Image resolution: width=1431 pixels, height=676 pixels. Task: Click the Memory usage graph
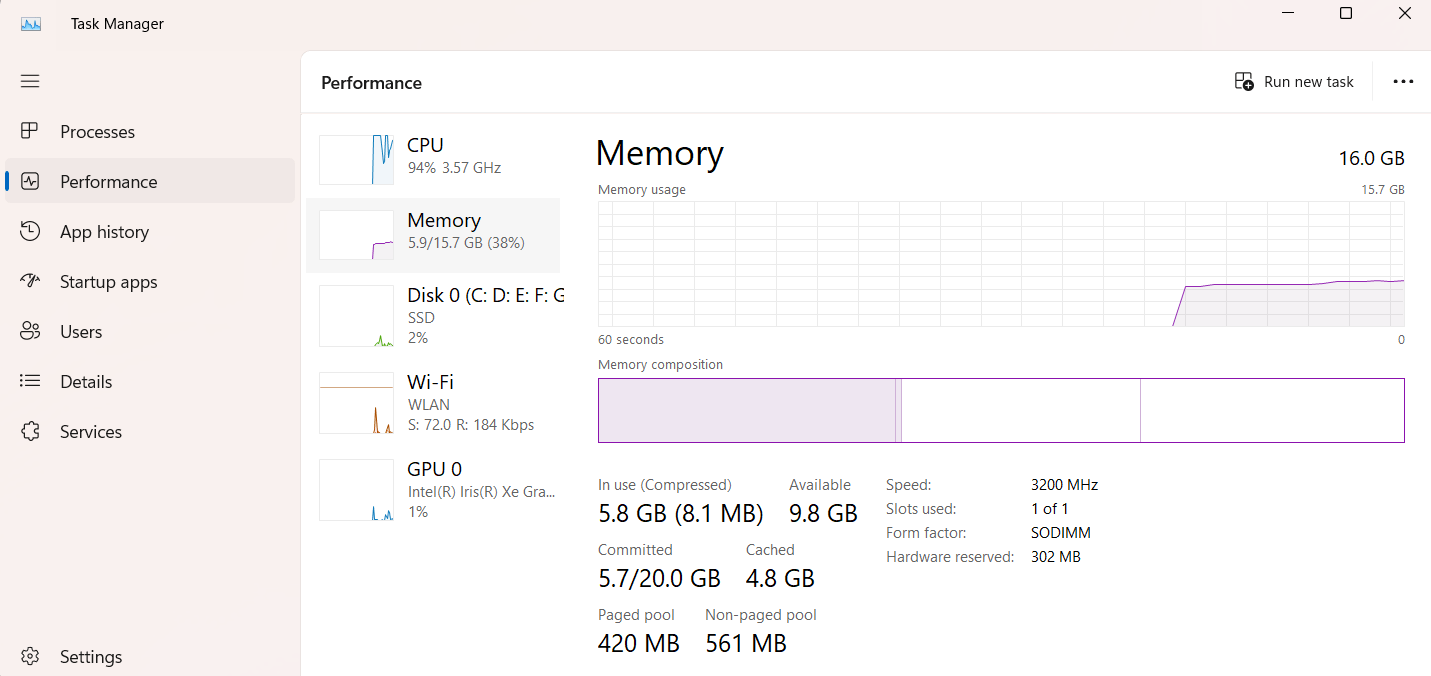click(x=1000, y=264)
